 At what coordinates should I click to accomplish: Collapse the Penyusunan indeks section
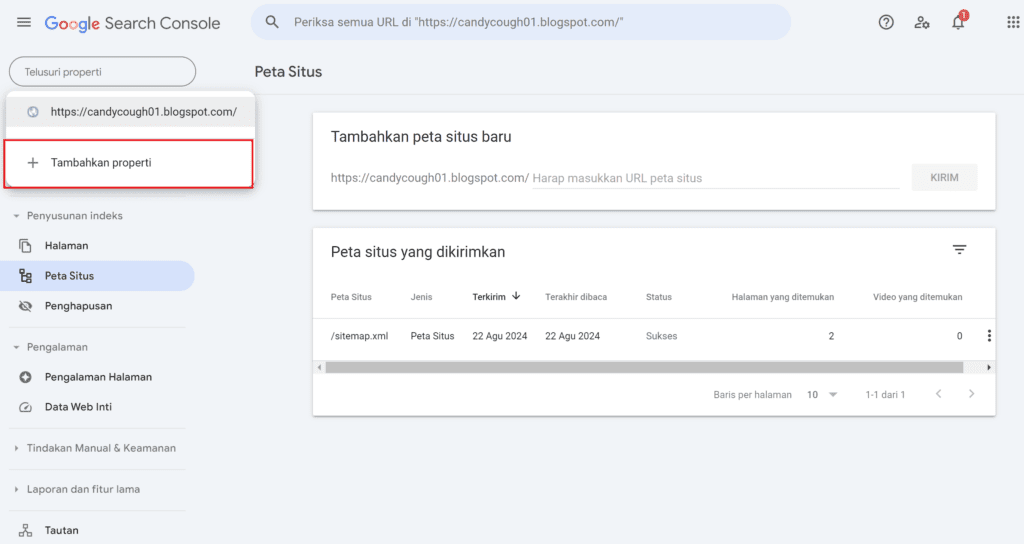pyautogui.click(x=16, y=216)
